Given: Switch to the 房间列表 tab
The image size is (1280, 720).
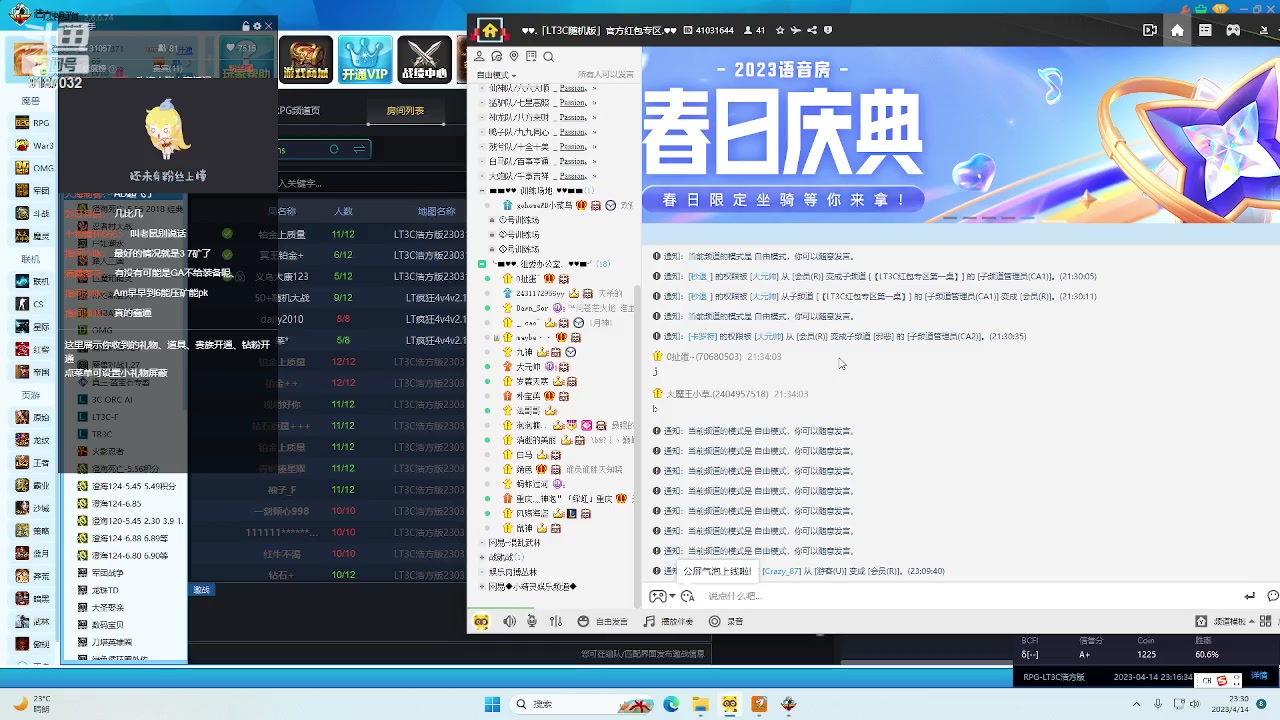Looking at the screenshot, I should pyautogui.click(x=405, y=111).
